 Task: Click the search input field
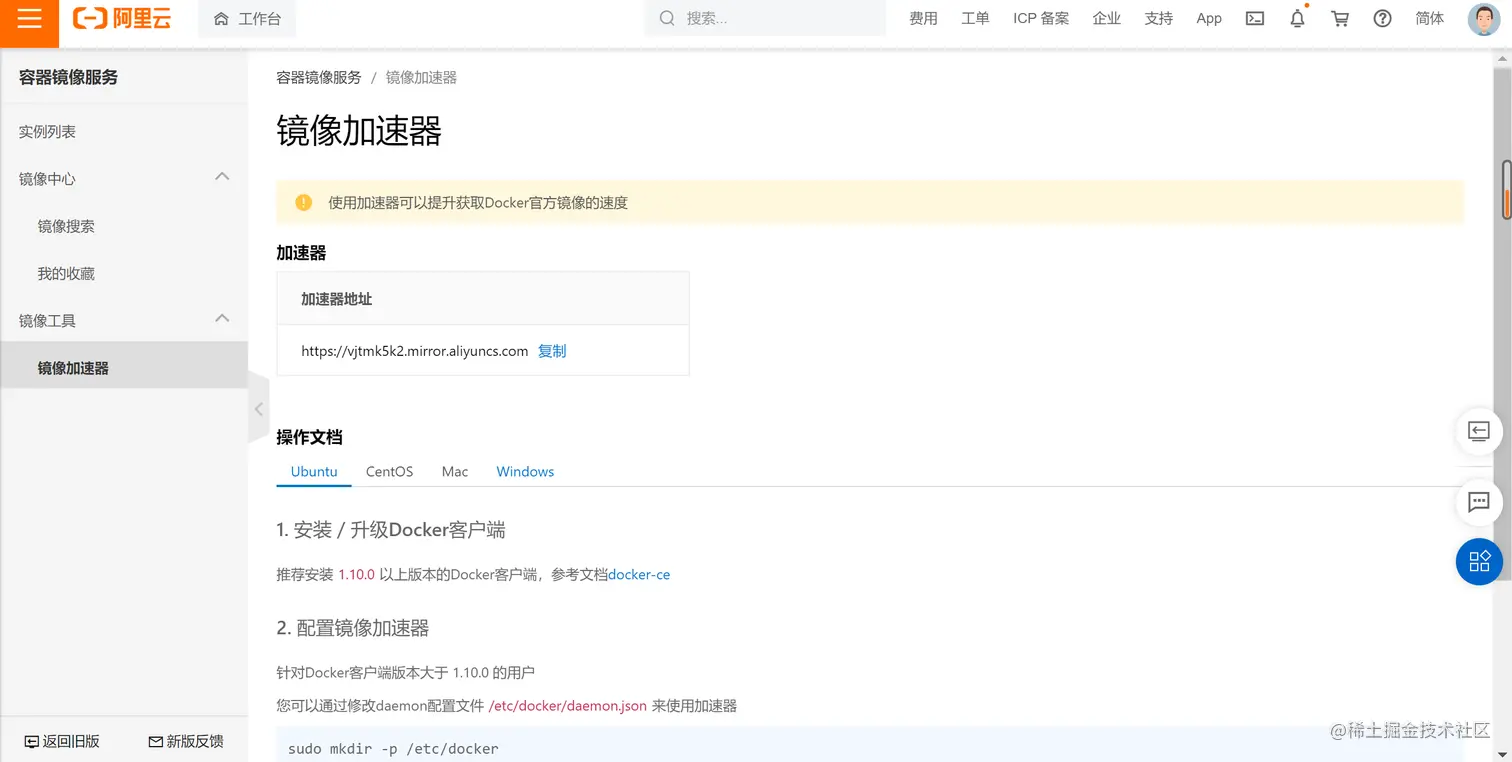click(764, 18)
